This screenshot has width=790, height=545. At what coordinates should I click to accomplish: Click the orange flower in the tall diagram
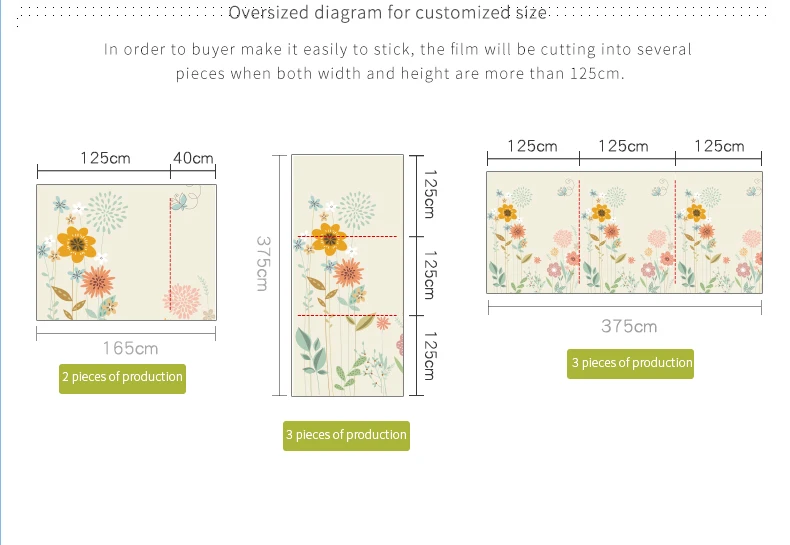coord(348,272)
